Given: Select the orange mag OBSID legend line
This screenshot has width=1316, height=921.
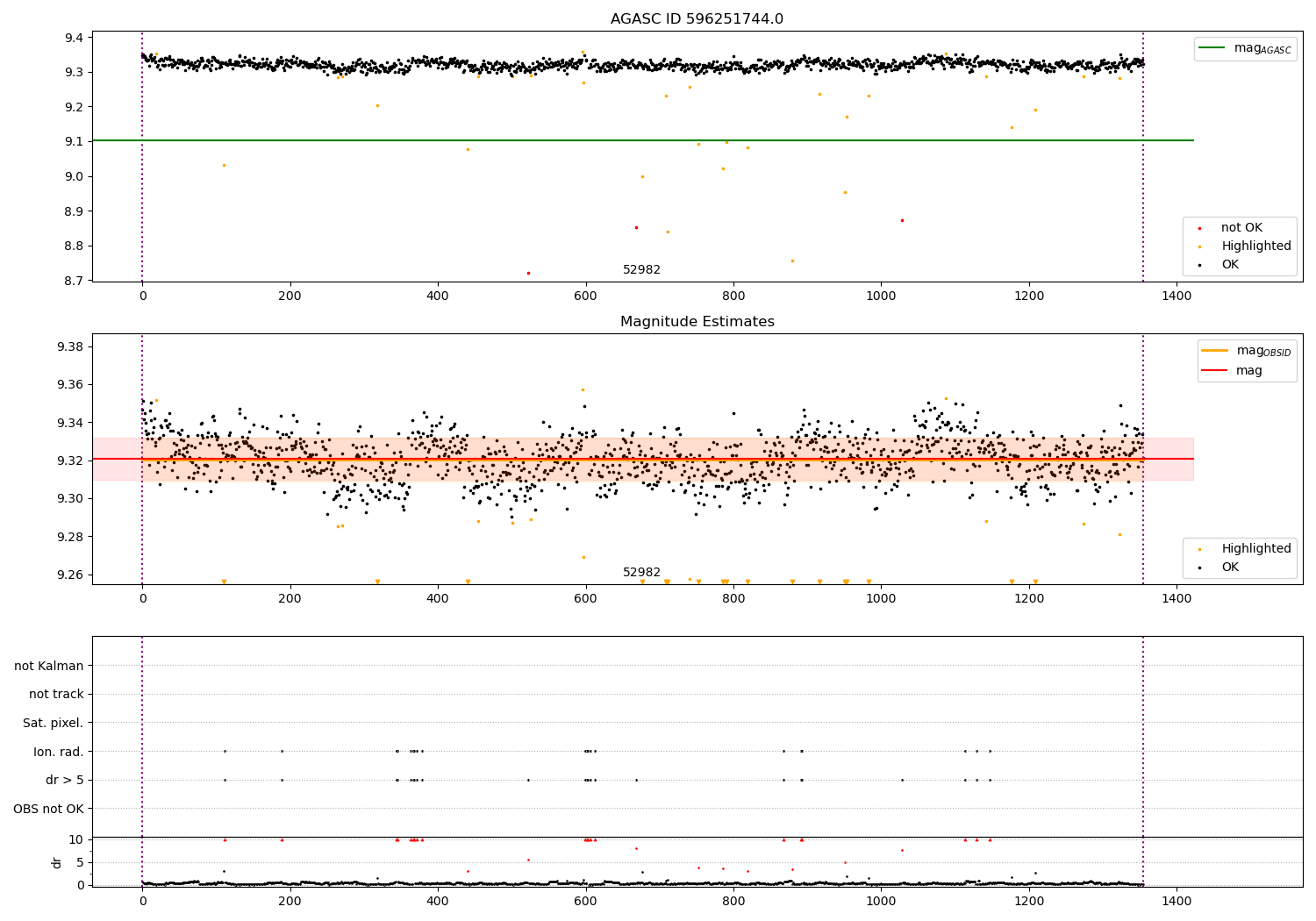Looking at the screenshot, I should (1215, 350).
